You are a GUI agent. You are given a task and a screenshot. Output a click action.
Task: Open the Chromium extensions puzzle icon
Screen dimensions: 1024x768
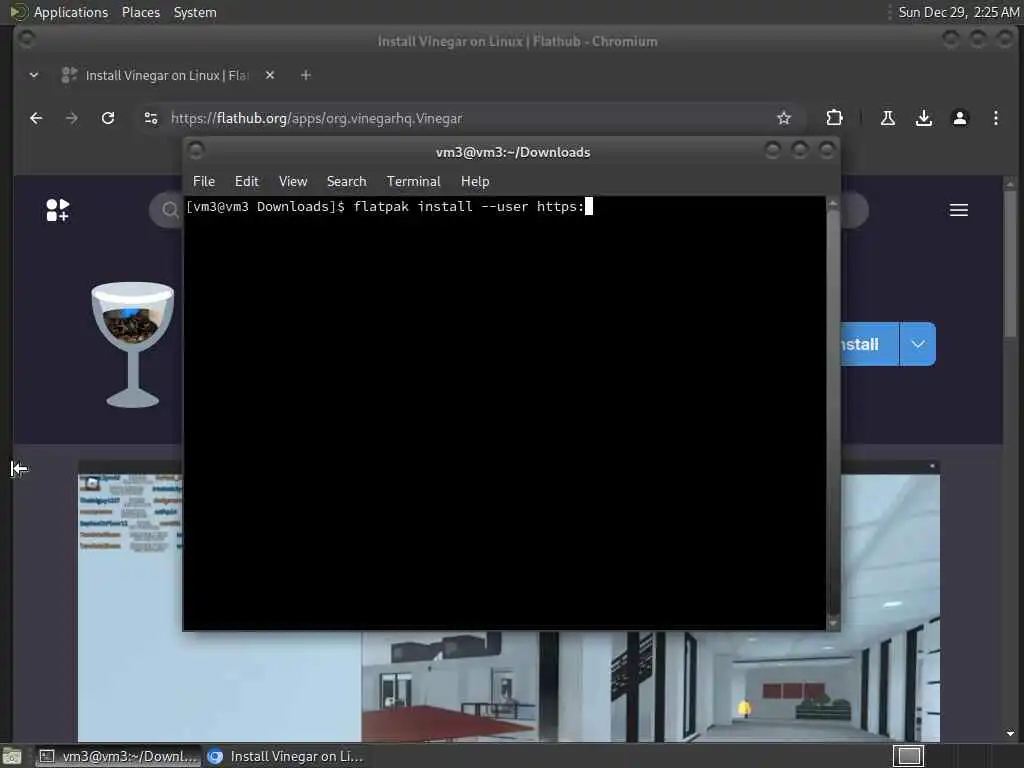tap(834, 118)
